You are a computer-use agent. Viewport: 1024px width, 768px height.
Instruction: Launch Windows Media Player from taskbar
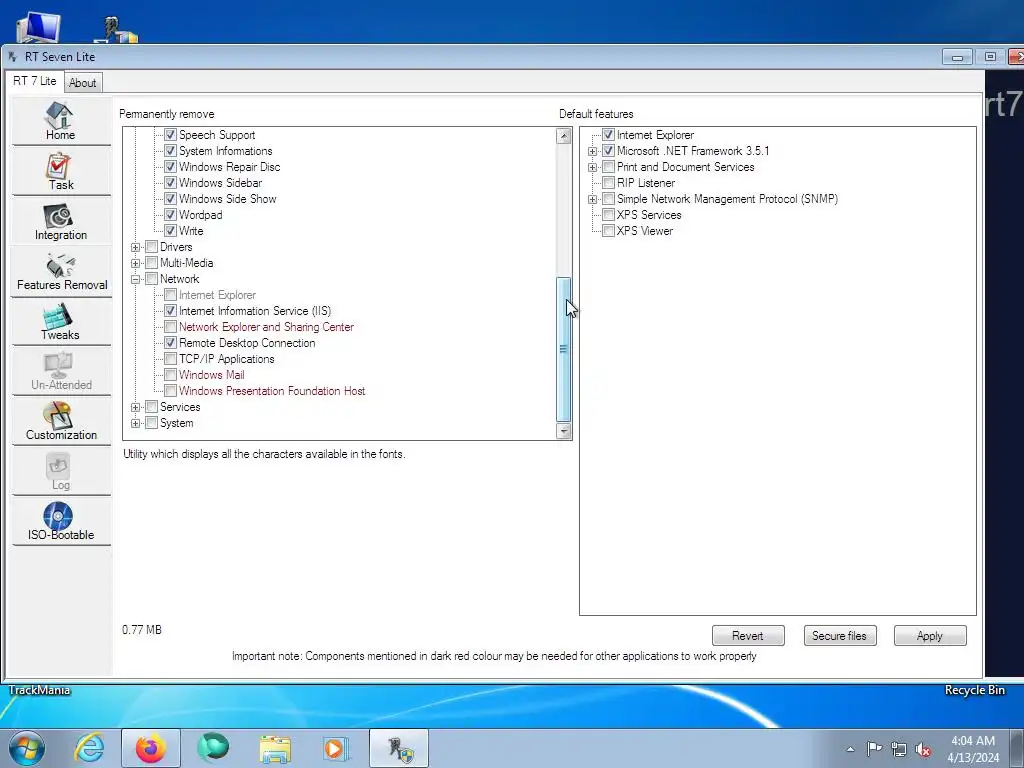[336, 748]
